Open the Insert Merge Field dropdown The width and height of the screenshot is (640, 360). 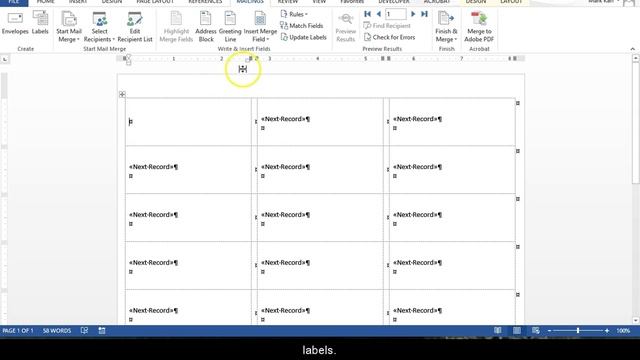coord(260,27)
